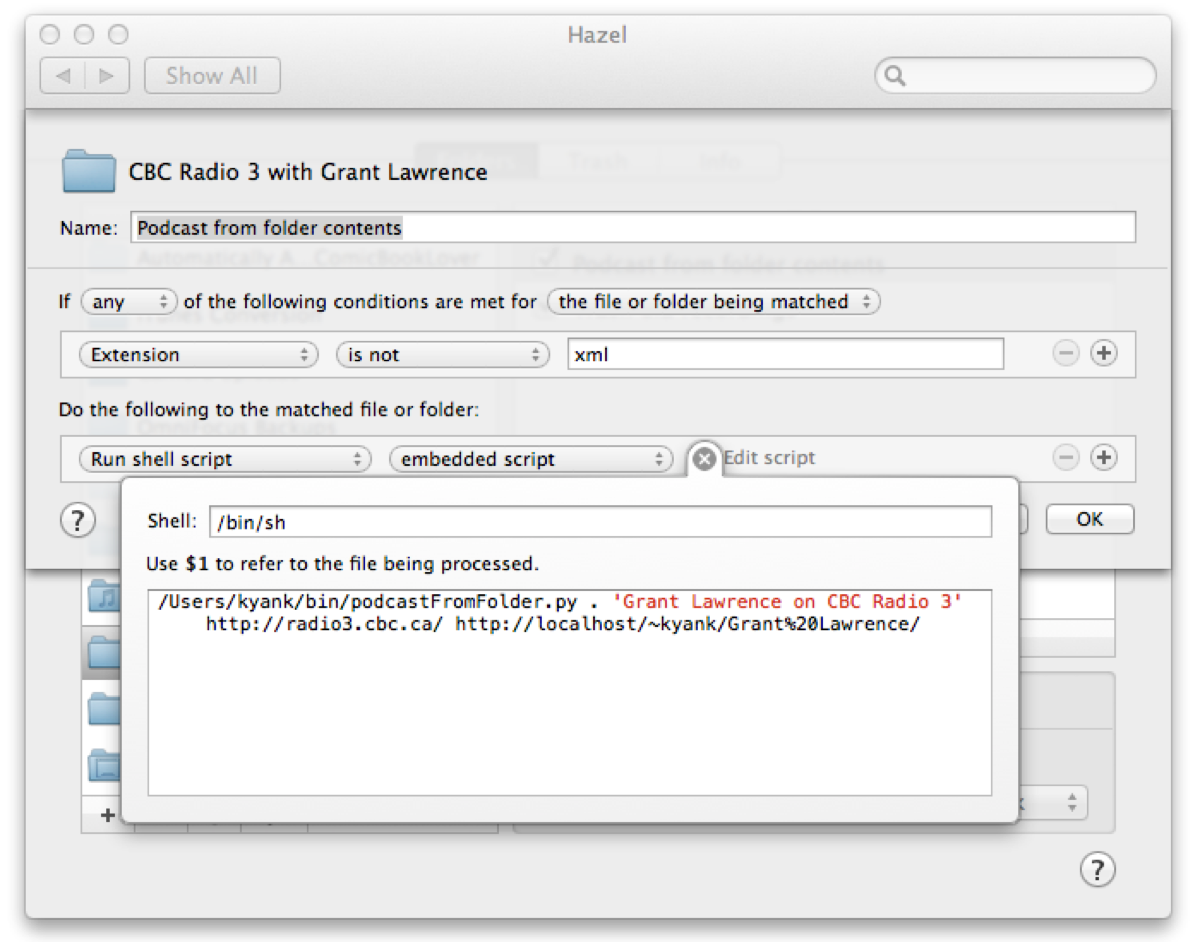The image size is (1200, 942).
Task: Click the CBC Radio 3 folder icon
Action: click(89, 171)
